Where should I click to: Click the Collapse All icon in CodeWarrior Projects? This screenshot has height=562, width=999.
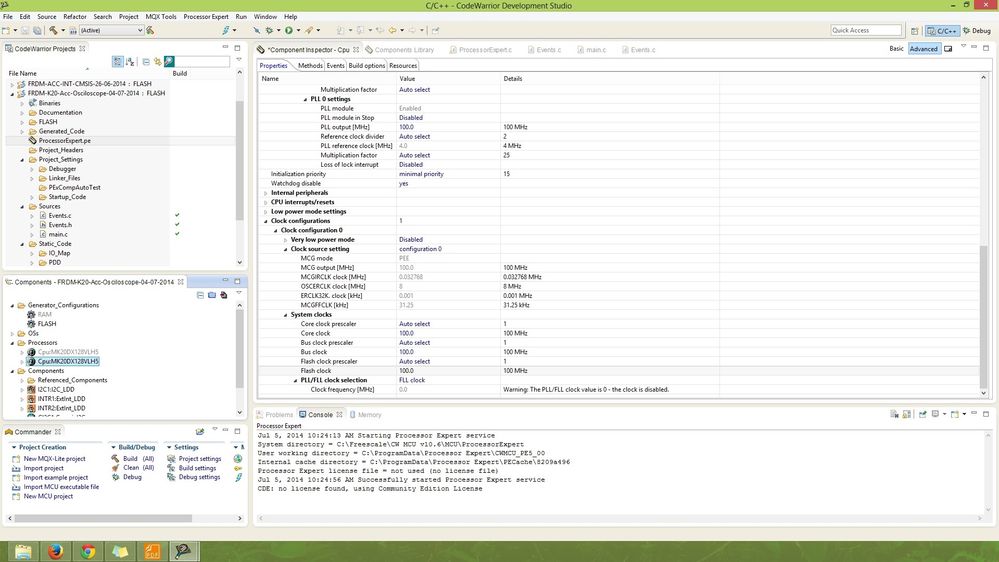click(x=146, y=61)
